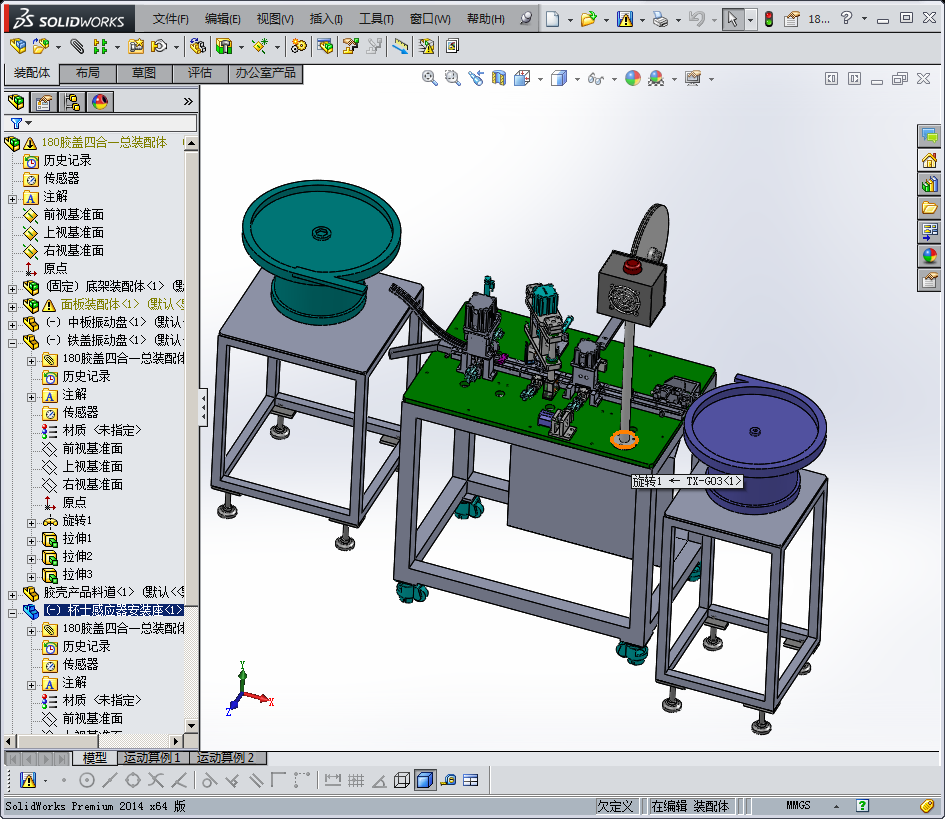This screenshot has width=945, height=819.
Task: Click the double-chevron to expand panel tabs
Action: click(x=188, y=101)
